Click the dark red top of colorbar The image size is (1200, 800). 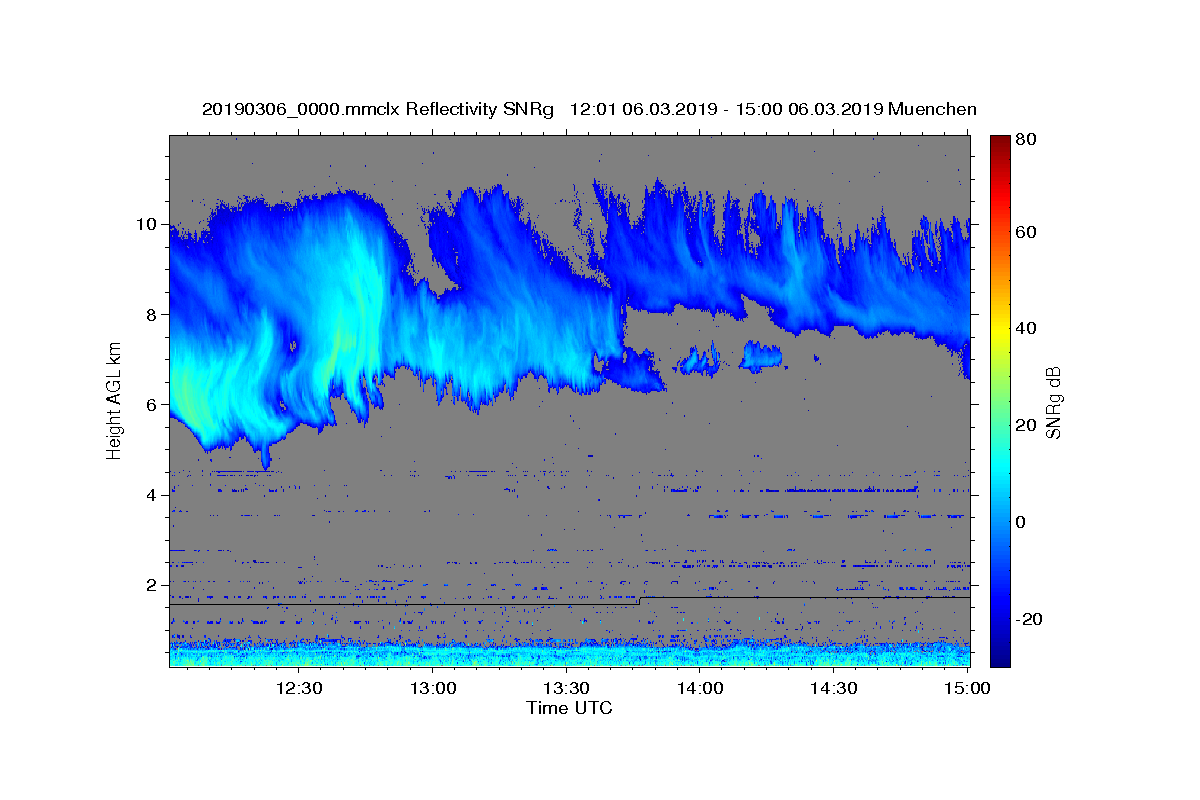pos(999,142)
